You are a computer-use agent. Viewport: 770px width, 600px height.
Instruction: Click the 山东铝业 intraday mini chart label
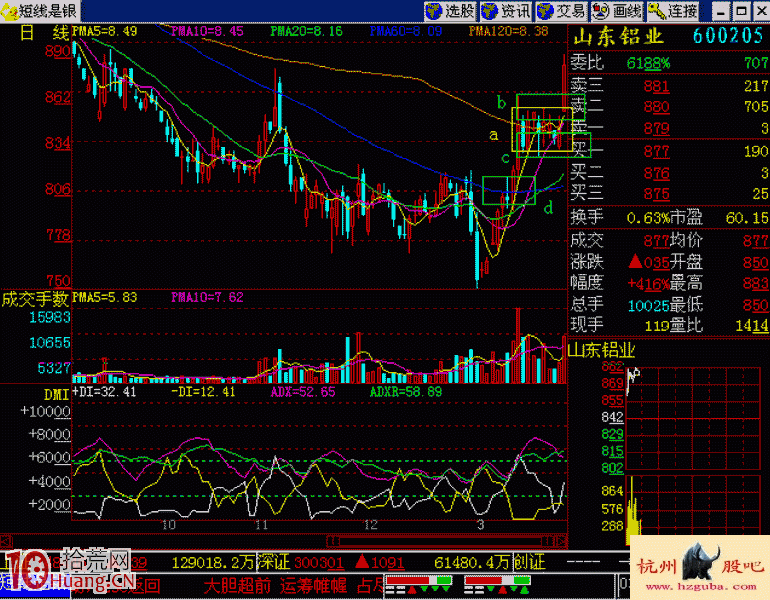[x=602, y=350]
